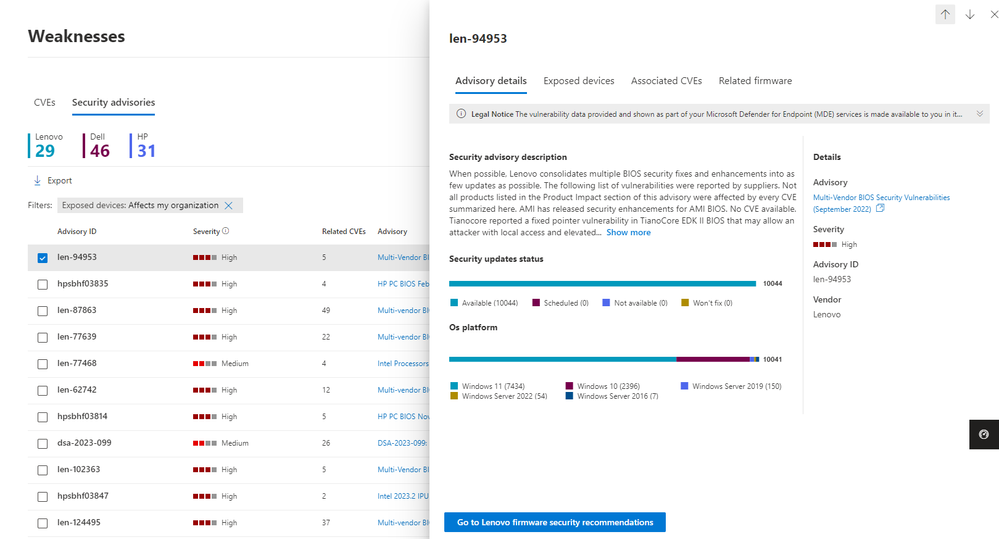Click Windows Server 2016 (7) legend swatch
Viewport: 999px width, 539px height.
pyautogui.click(x=569, y=396)
